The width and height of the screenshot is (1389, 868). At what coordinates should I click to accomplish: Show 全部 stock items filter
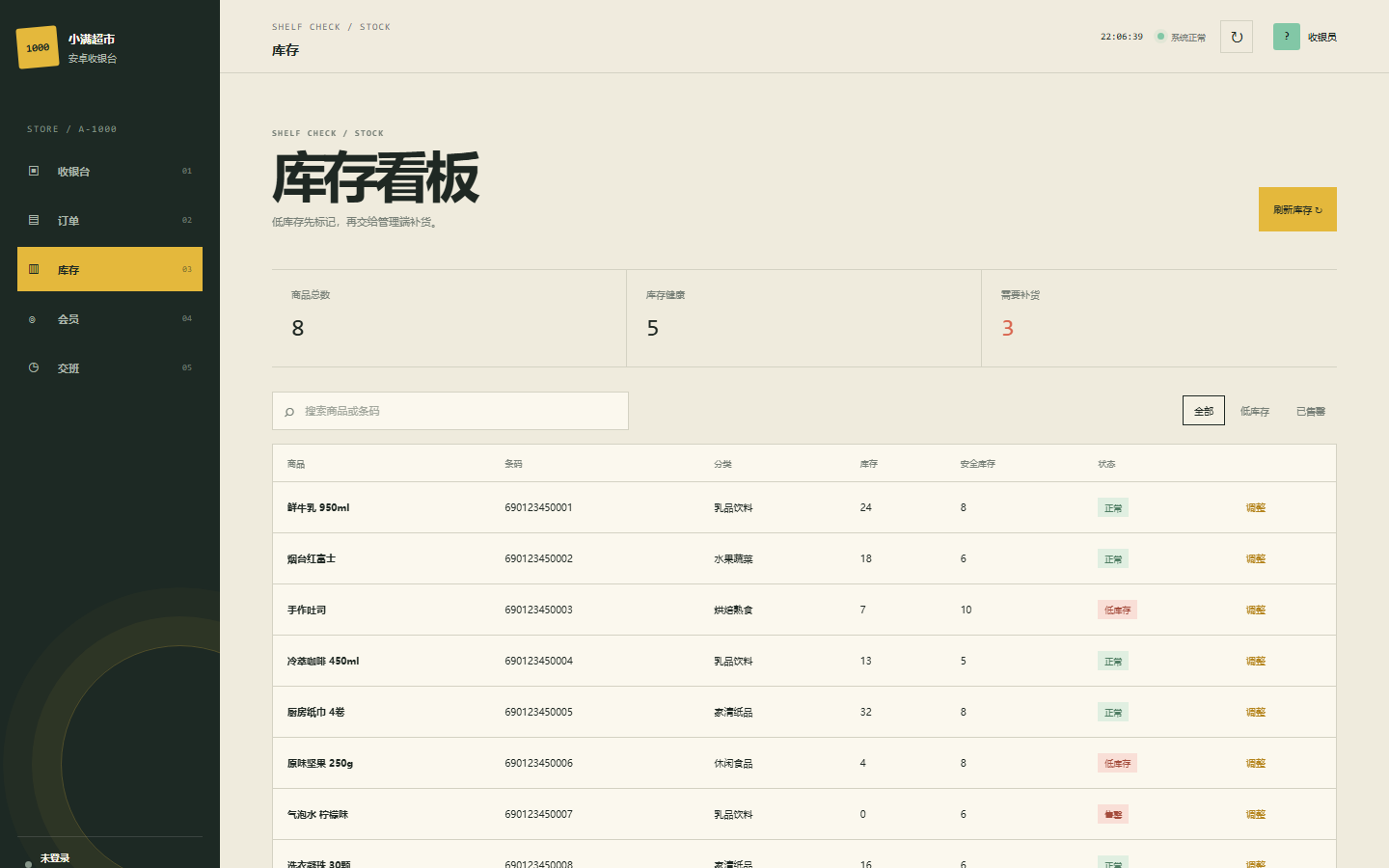pyautogui.click(x=1204, y=411)
